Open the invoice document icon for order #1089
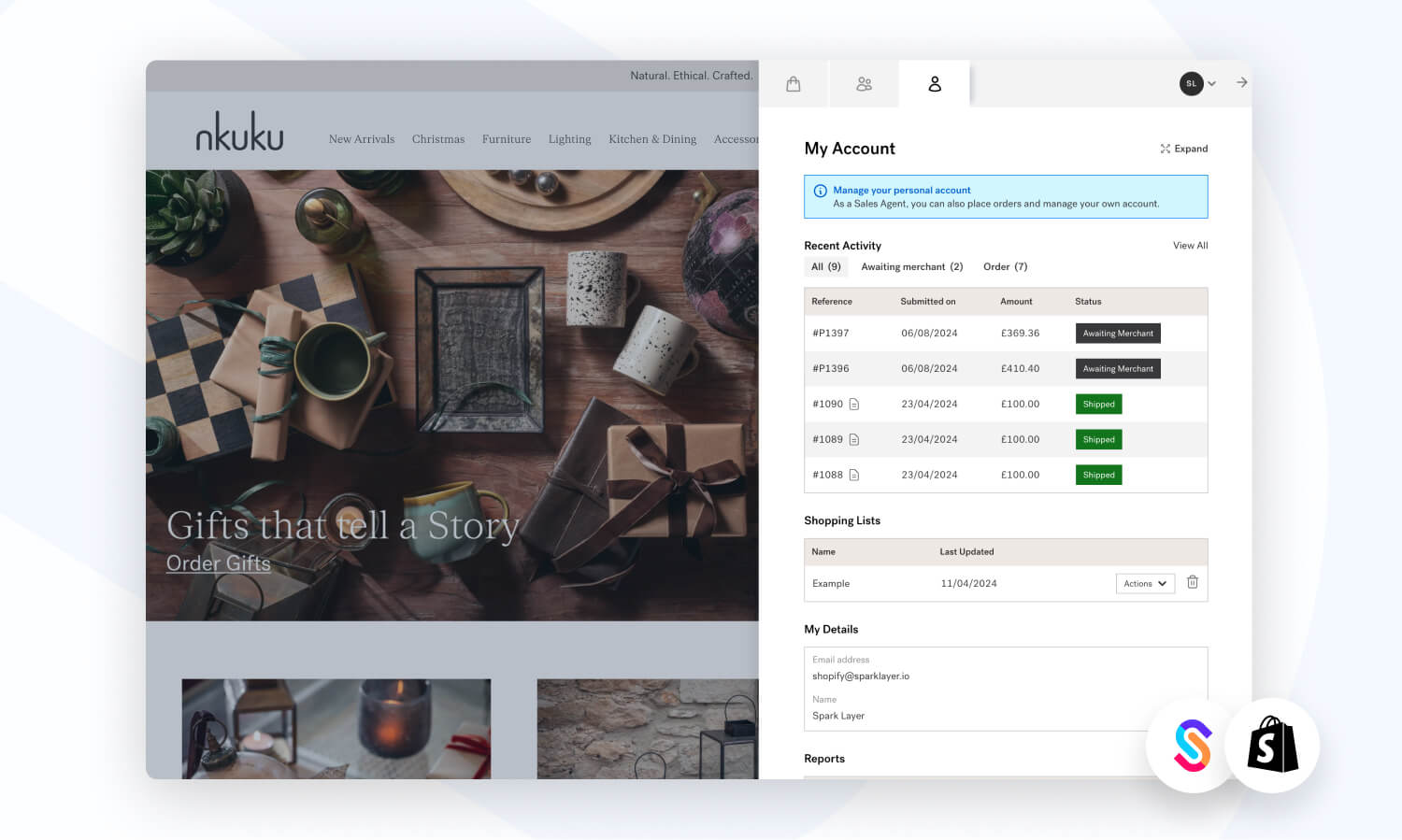The image size is (1402, 840). [853, 440]
